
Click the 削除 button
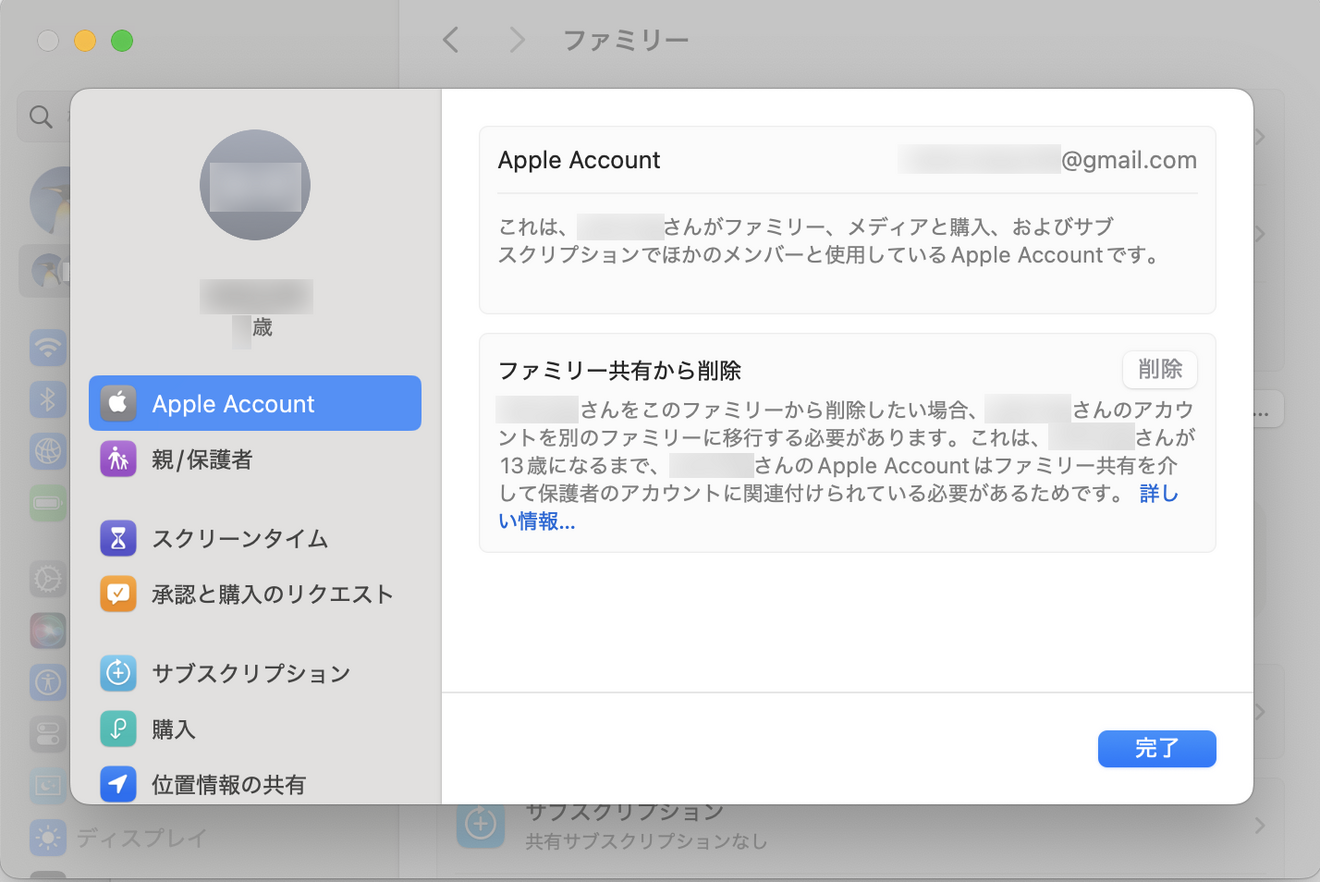(x=1159, y=369)
